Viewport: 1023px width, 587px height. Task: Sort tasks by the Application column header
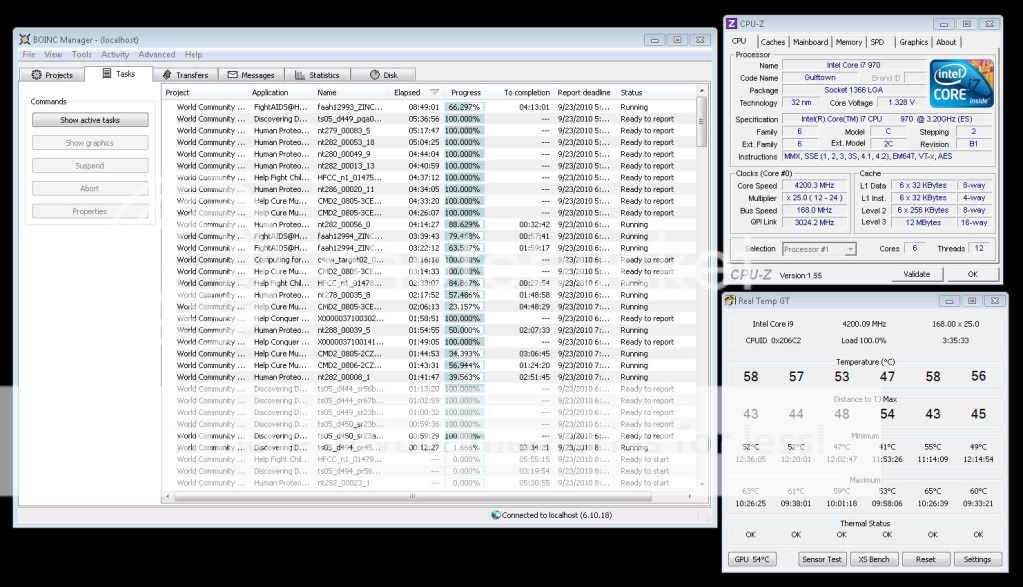pyautogui.click(x=270, y=93)
